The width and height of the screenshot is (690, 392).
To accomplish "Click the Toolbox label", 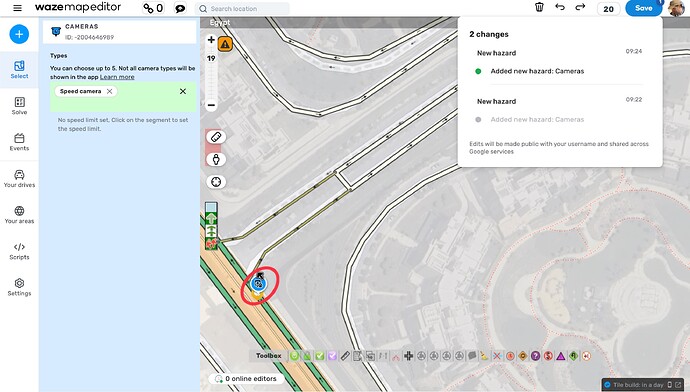I will tap(269, 355).
